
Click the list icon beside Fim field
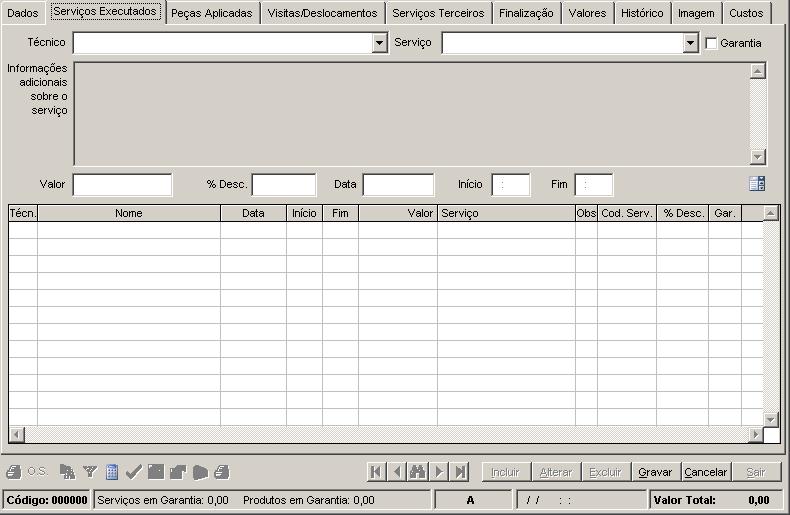(757, 184)
